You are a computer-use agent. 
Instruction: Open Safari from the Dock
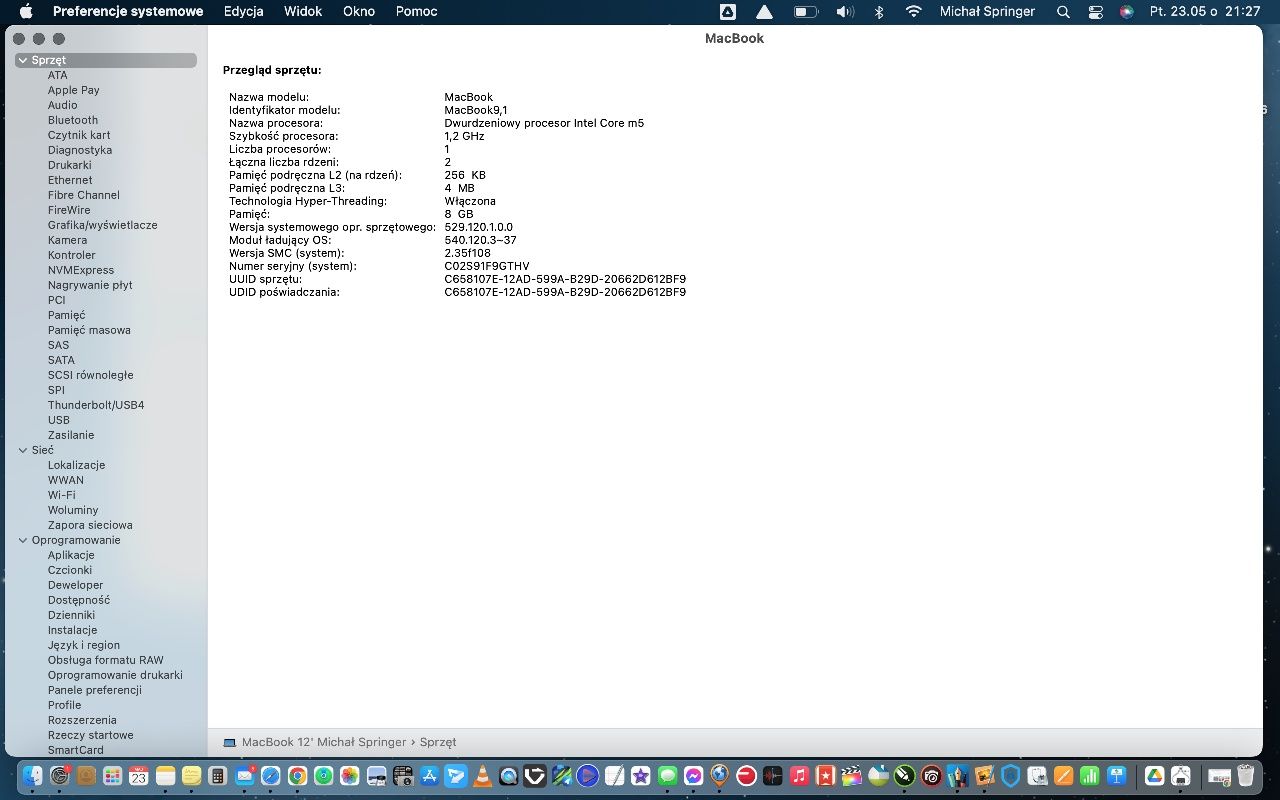point(271,775)
